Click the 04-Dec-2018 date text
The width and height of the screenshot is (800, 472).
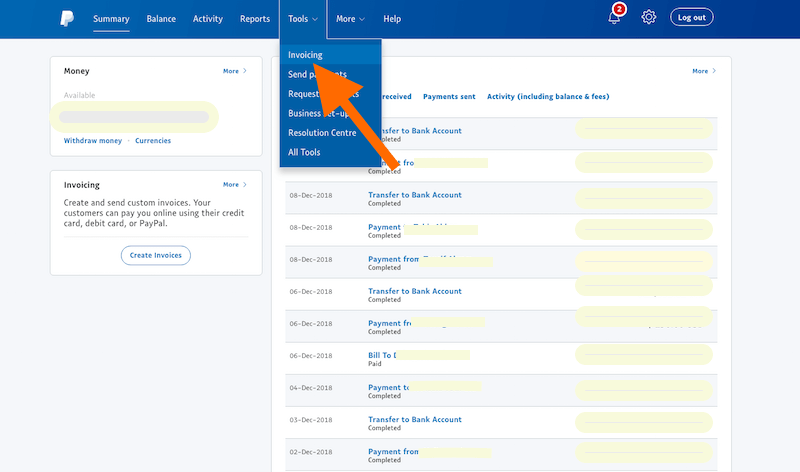[x=311, y=388]
